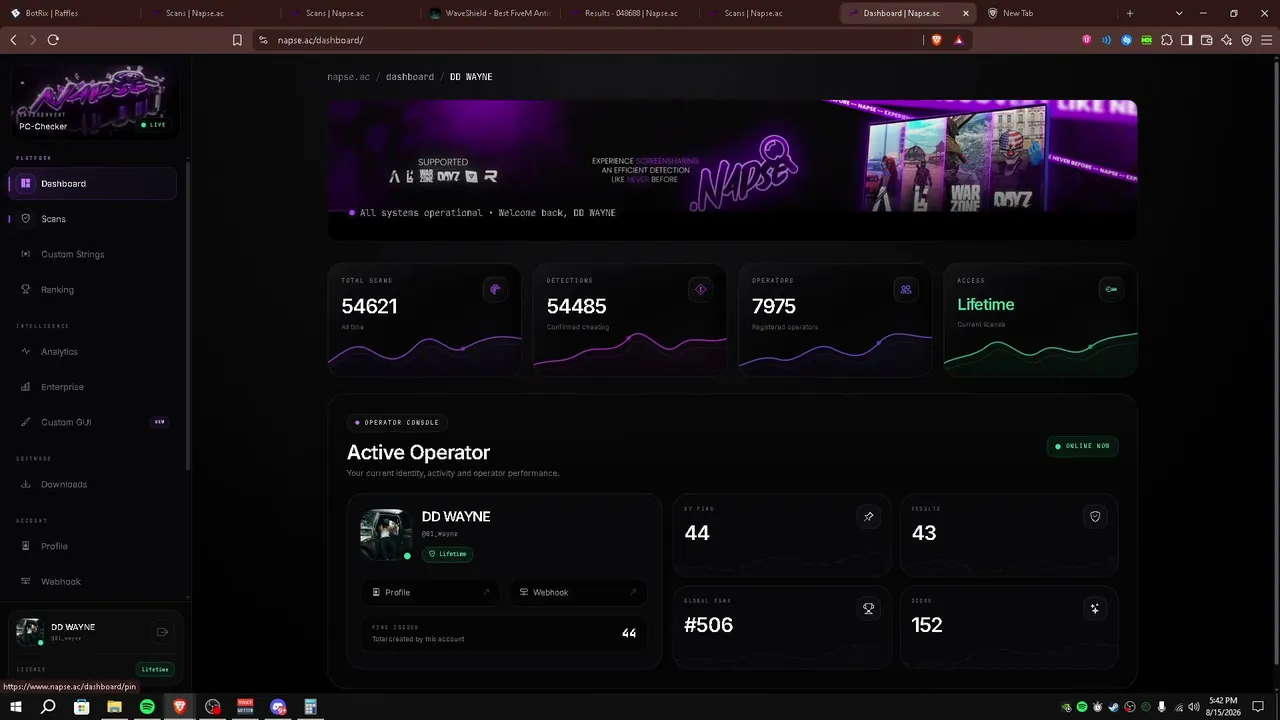Click the Detections warning icon
Screen dimensions: 1280x720
(700, 290)
